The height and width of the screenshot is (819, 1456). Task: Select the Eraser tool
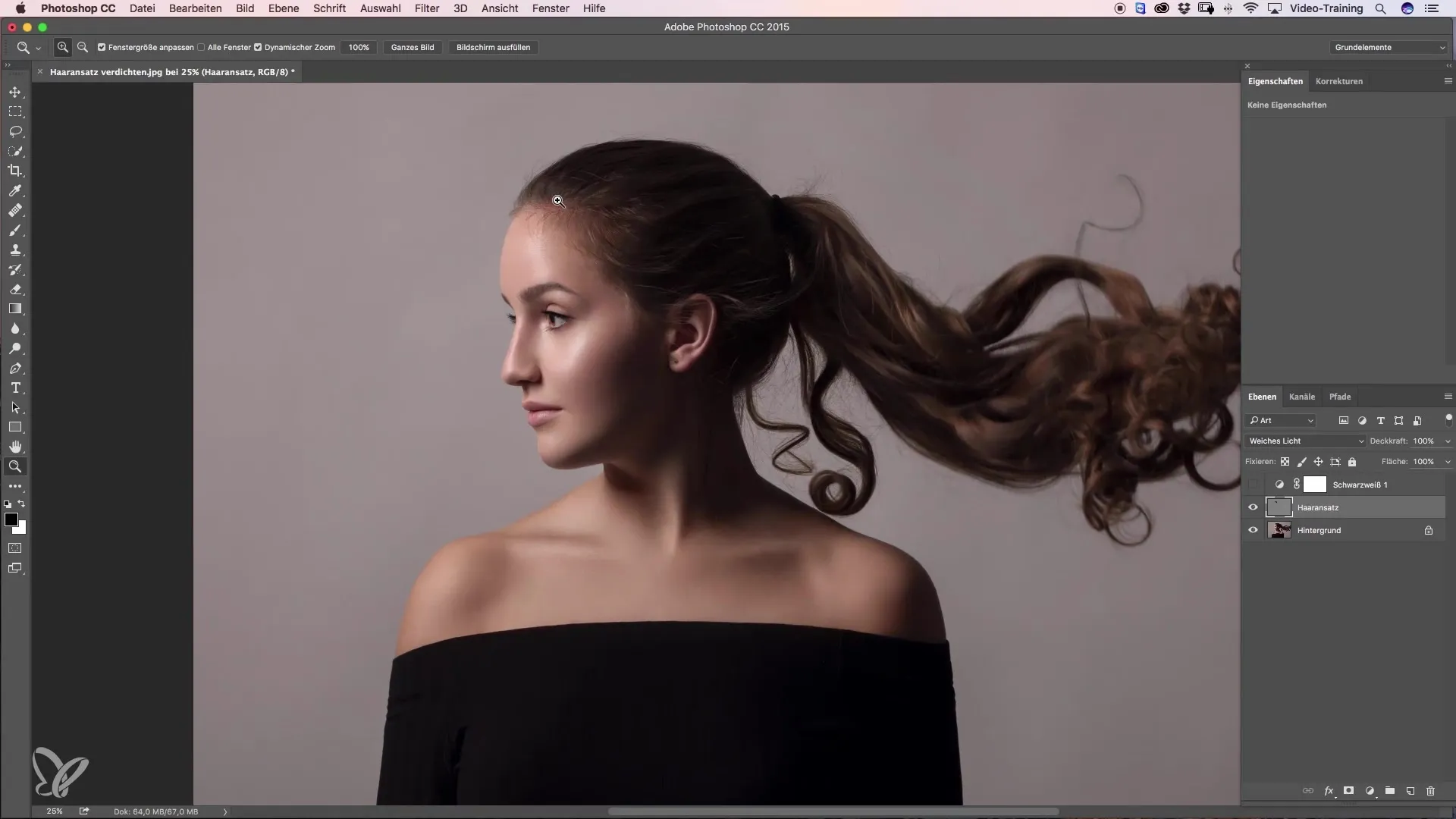[x=15, y=289]
